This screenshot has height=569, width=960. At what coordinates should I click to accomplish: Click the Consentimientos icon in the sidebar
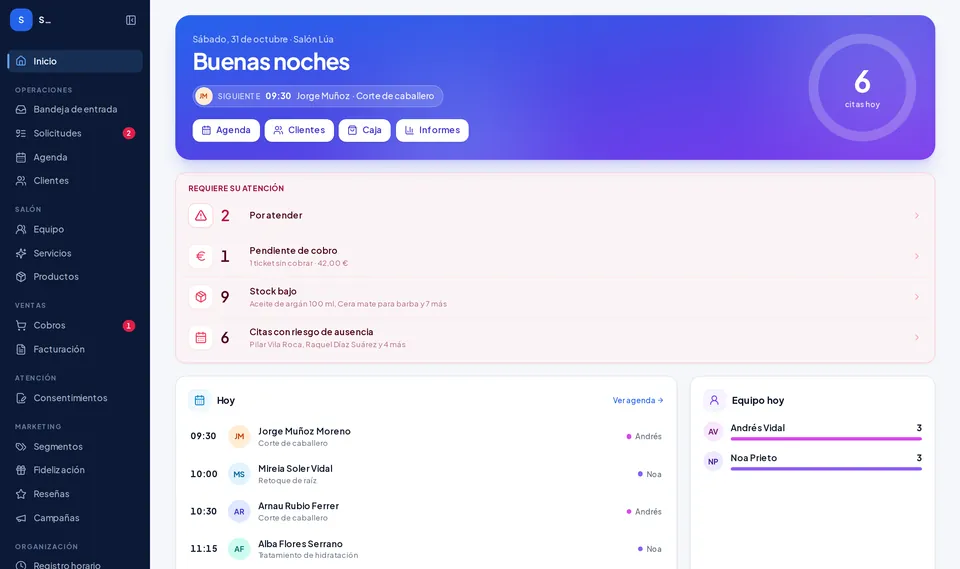21,398
